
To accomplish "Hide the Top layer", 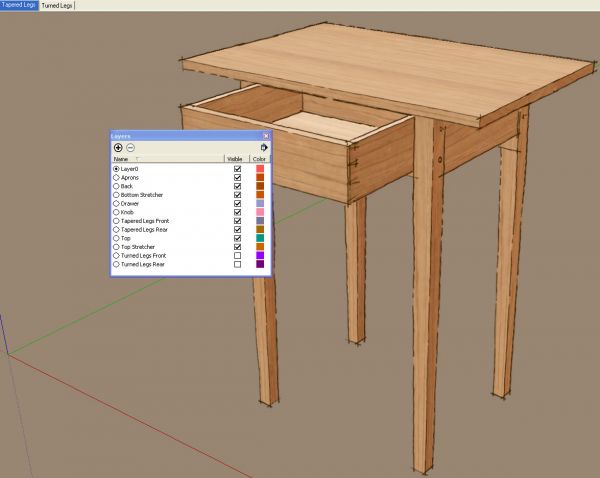I will click(237, 238).
